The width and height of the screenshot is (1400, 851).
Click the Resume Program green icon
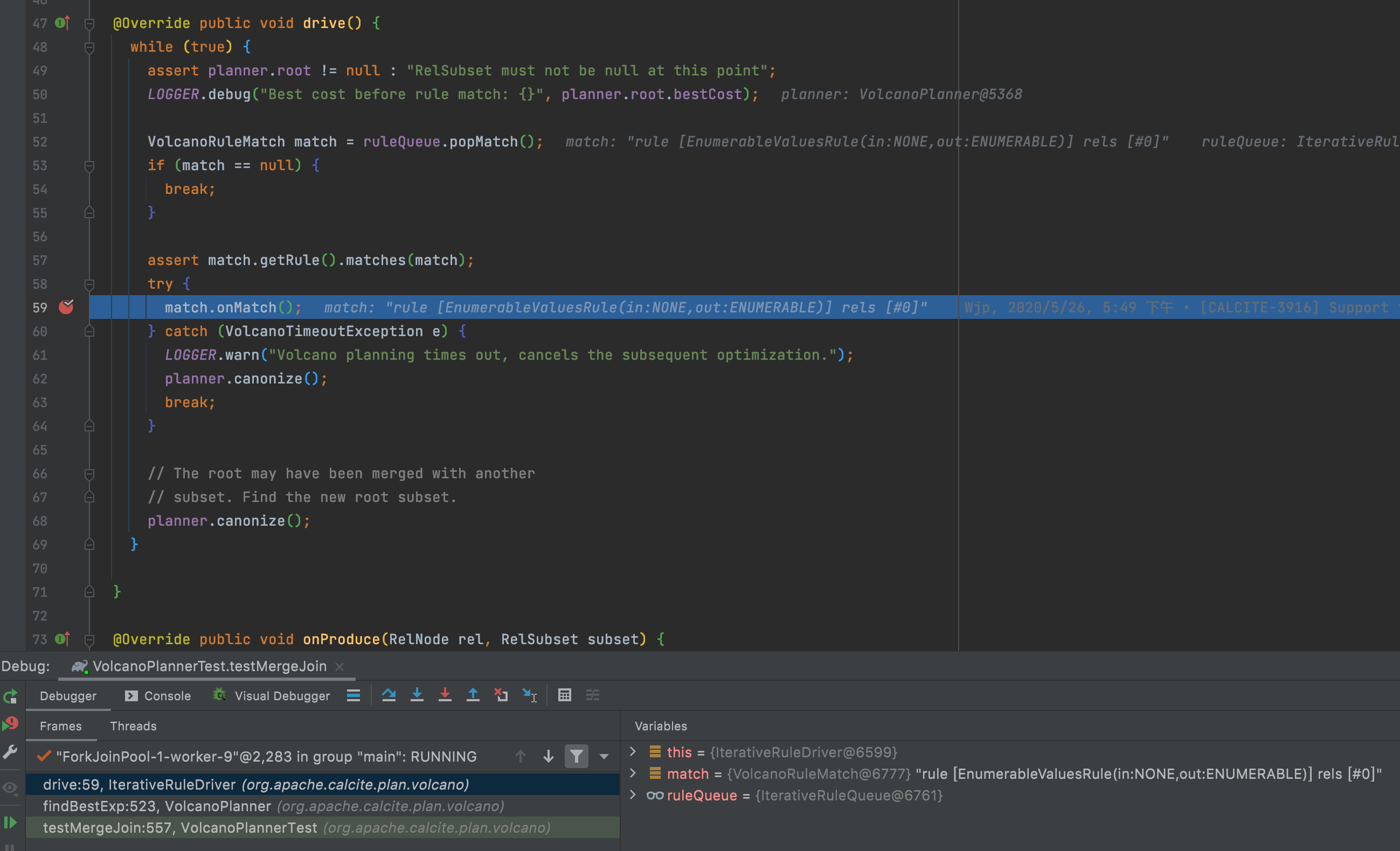pos(10,822)
